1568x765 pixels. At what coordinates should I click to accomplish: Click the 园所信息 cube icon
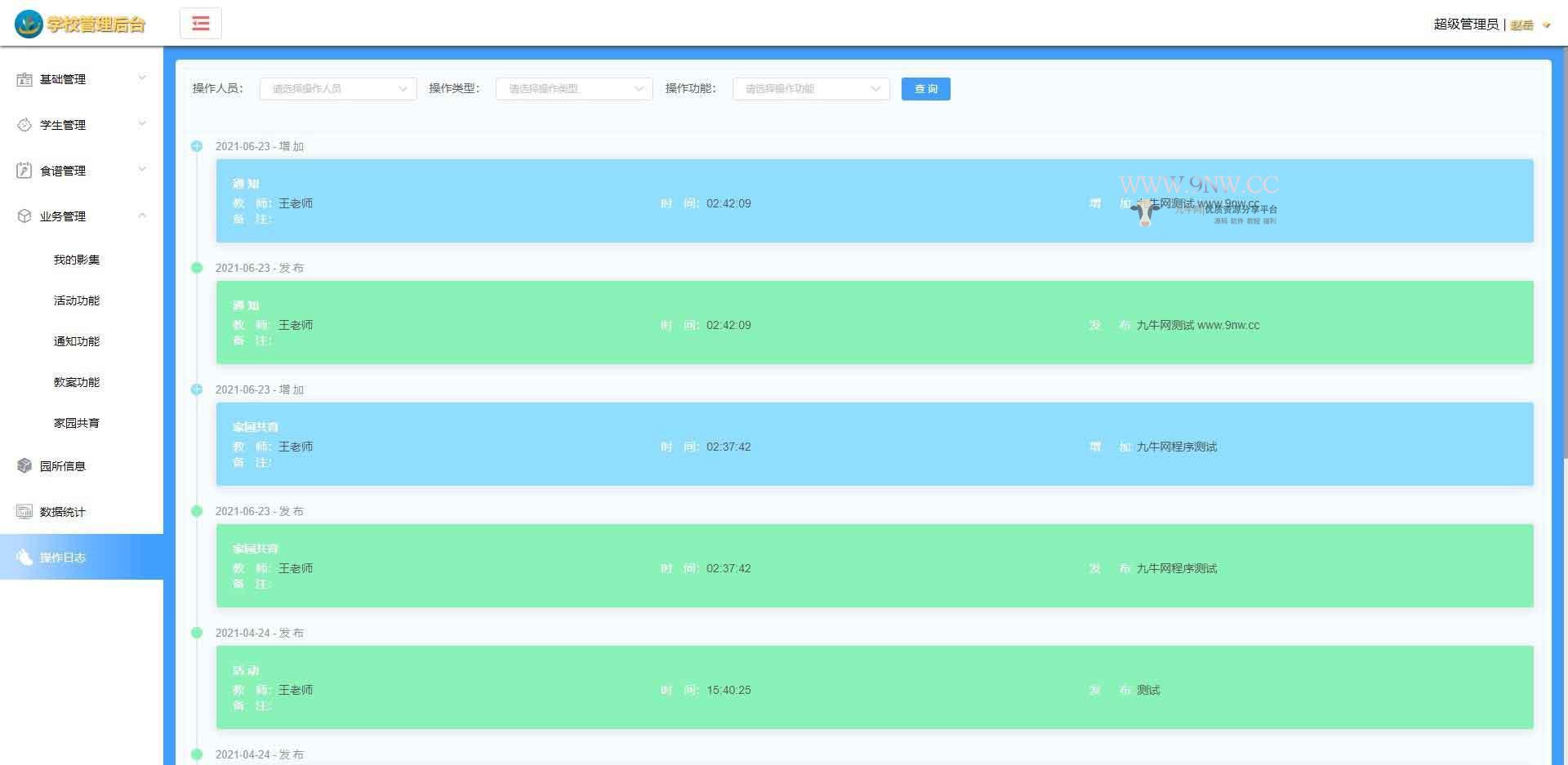click(x=24, y=466)
